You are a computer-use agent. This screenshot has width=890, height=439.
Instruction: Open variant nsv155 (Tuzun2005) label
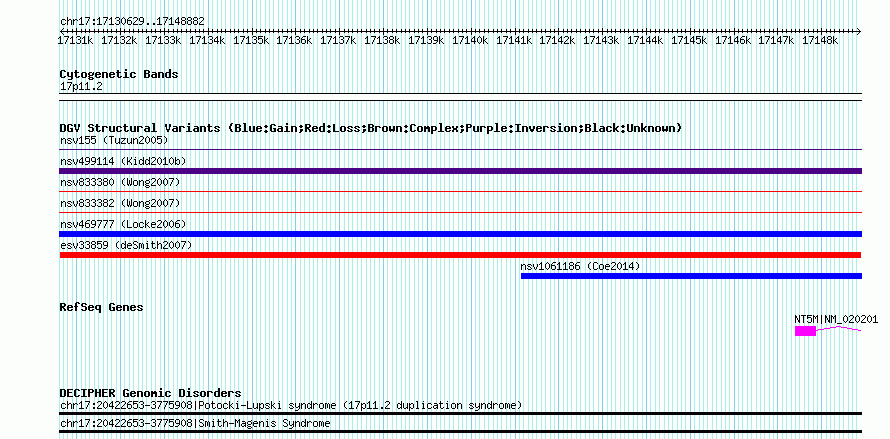tap(114, 140)
